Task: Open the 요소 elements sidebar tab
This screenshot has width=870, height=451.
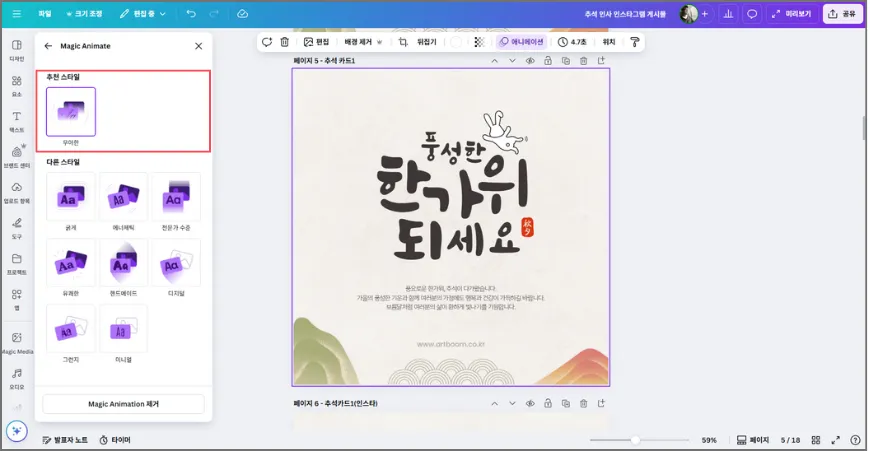Action: tap(17, 86)
